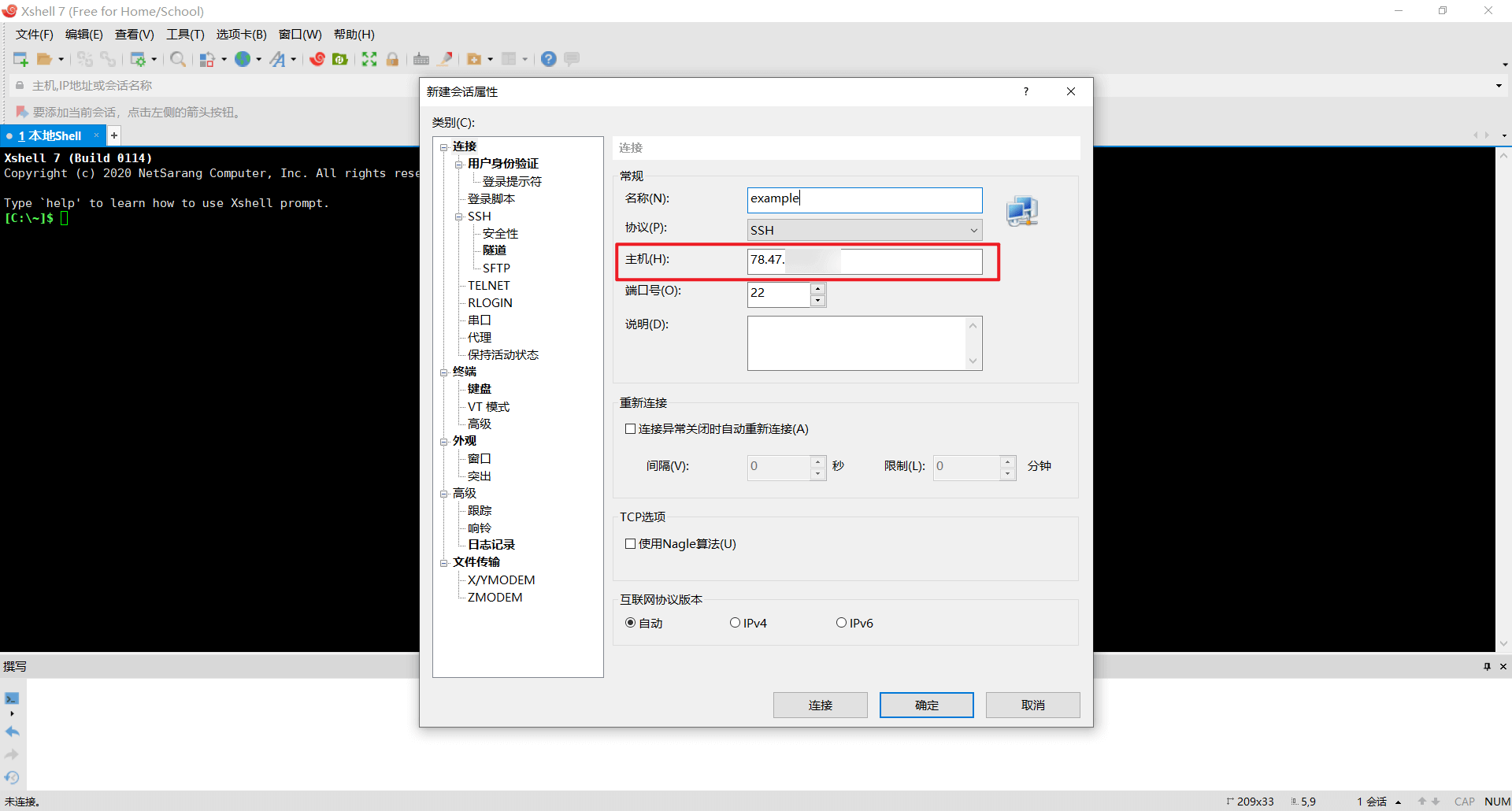Click the new session toolbar icon
The image size is (1512, 811).
pyautogui.click(x=20, y=59)
